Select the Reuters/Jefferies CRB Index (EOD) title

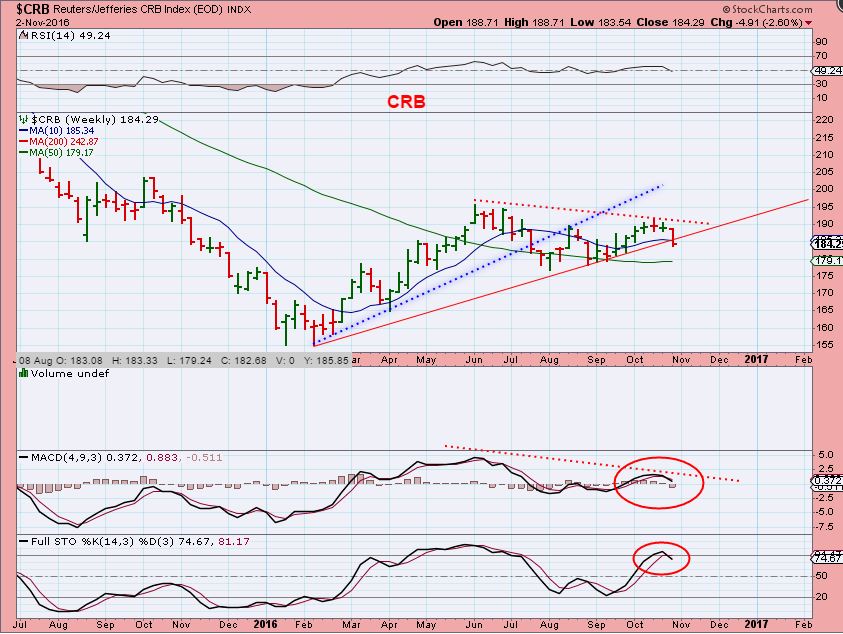click(138, 9)
